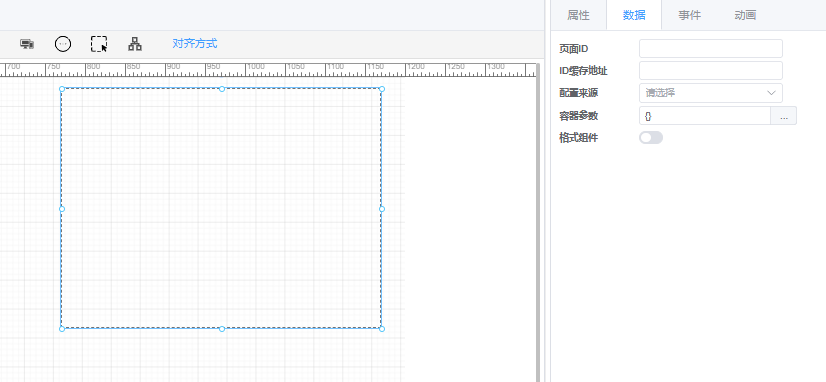Viewport: 826px width, 382px height.
Task: Click the top-left resize handle of selected container
Action: [62, 89]
